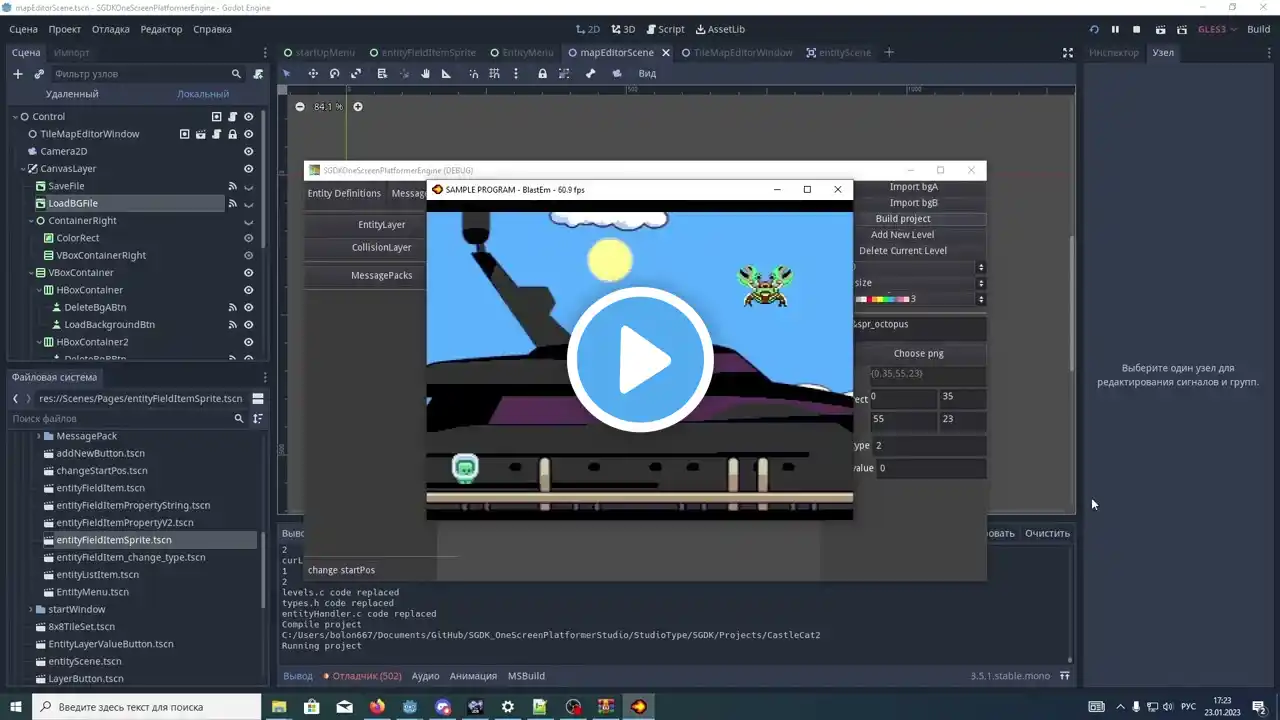Switch to the Script workspace

[665, 30]
